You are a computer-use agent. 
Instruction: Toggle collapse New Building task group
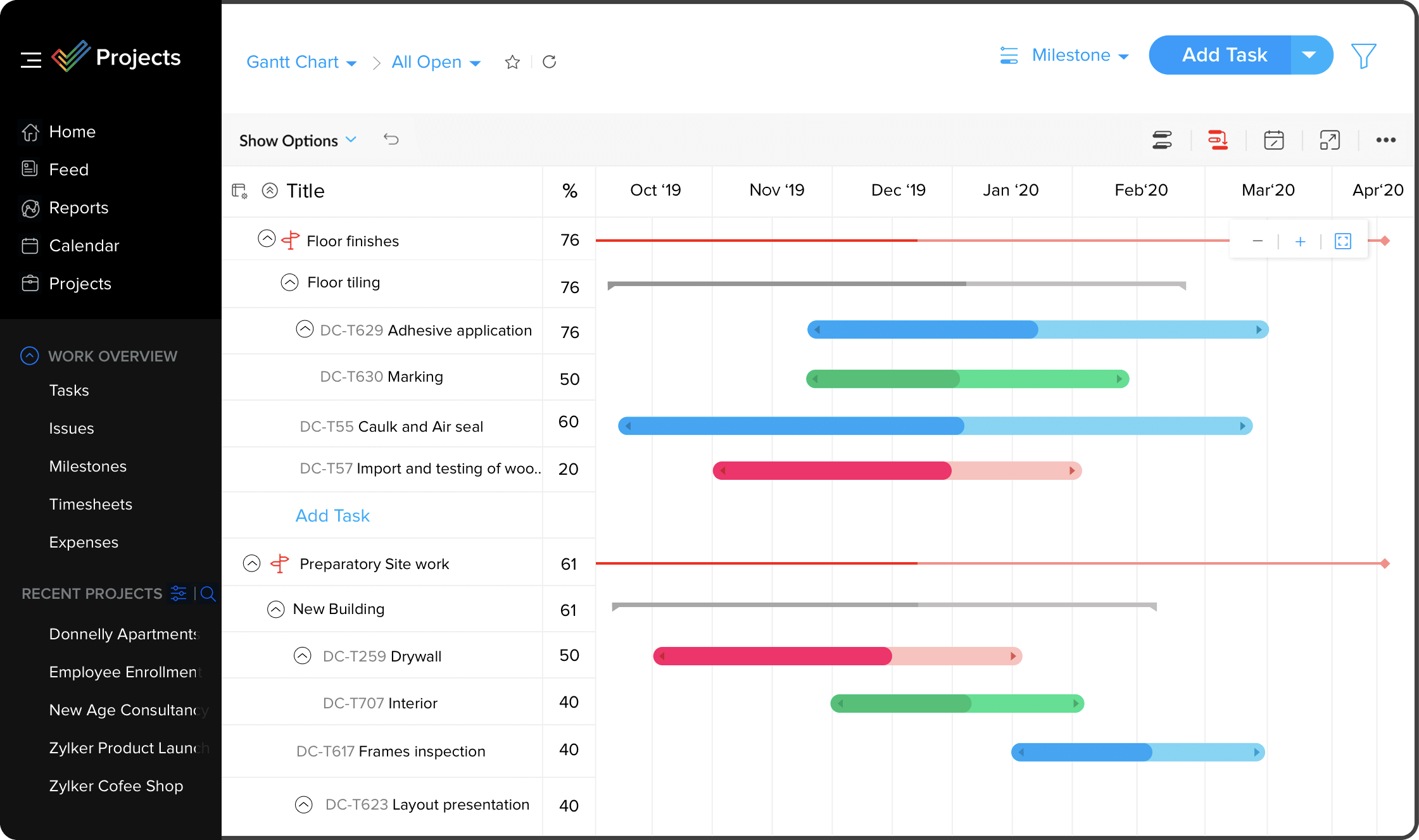click(x=275, y=608)
